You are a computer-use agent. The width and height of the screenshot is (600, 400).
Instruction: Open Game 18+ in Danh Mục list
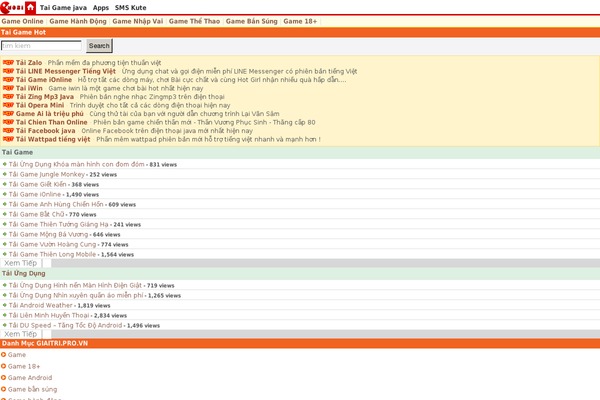point(24,366)
